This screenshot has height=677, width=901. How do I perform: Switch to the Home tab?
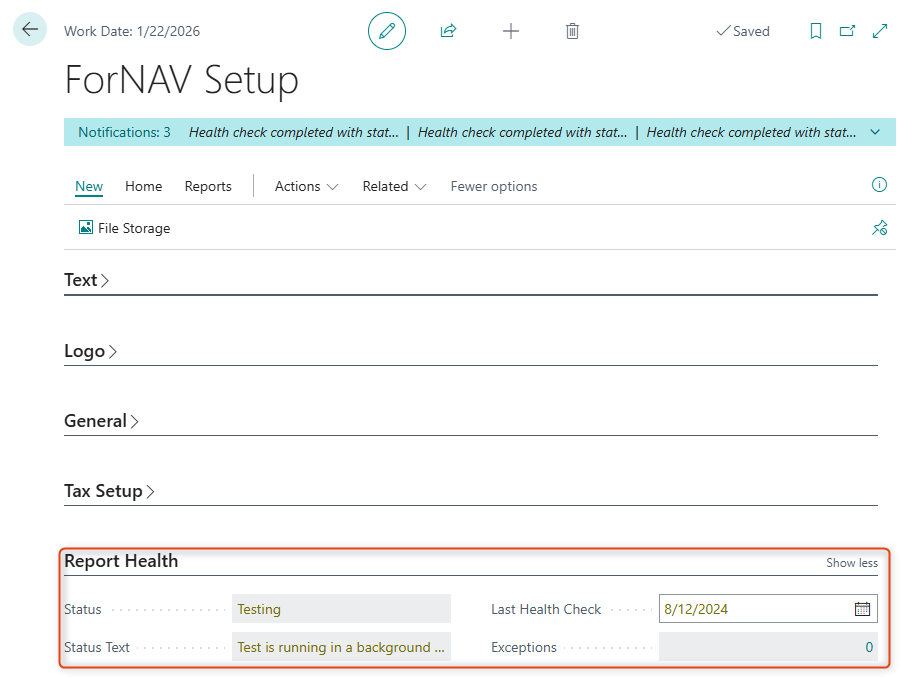(x=144, y=186)
